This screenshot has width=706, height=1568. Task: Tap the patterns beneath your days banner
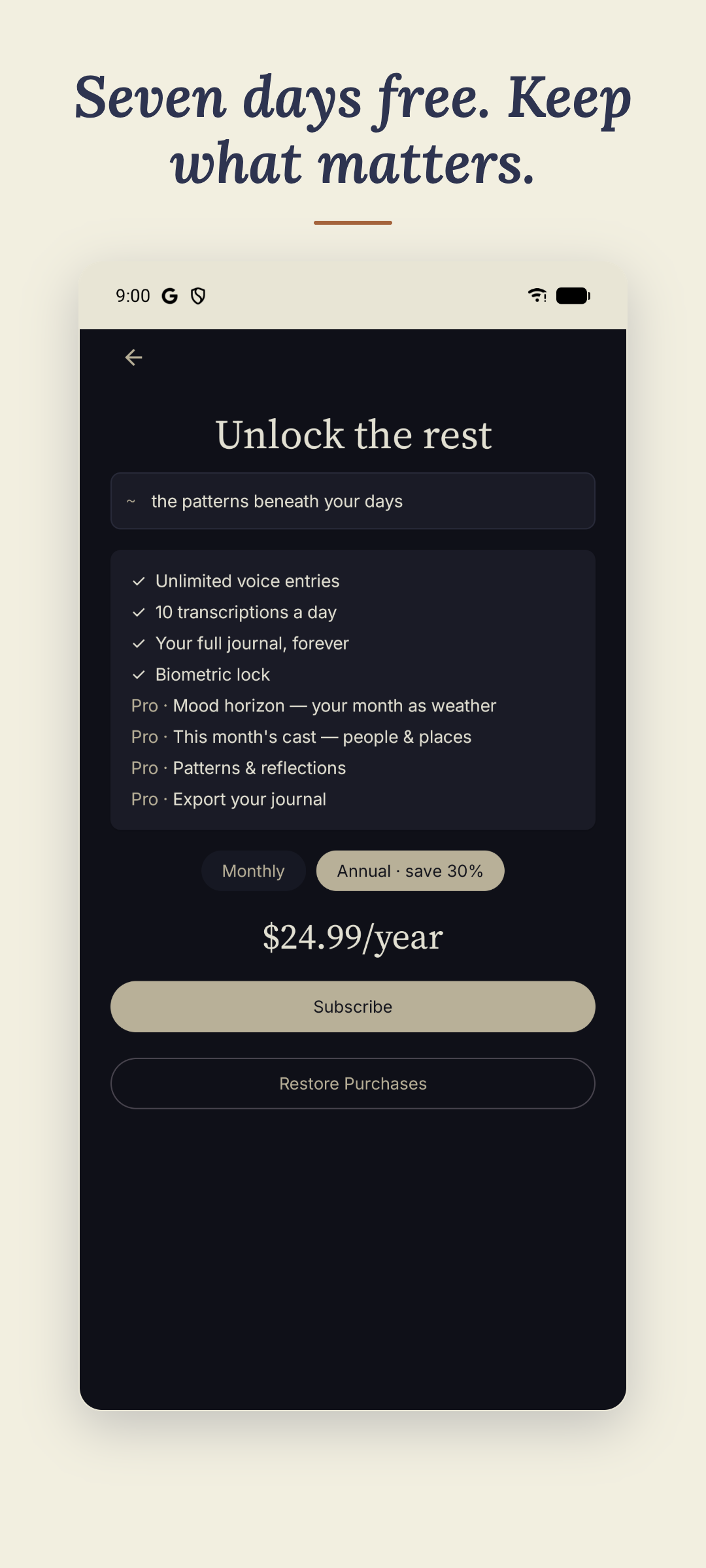(353, 501)
